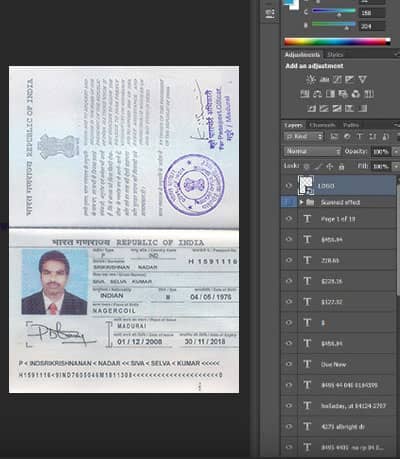Add a Curves adjustment

tap(337, 79)
